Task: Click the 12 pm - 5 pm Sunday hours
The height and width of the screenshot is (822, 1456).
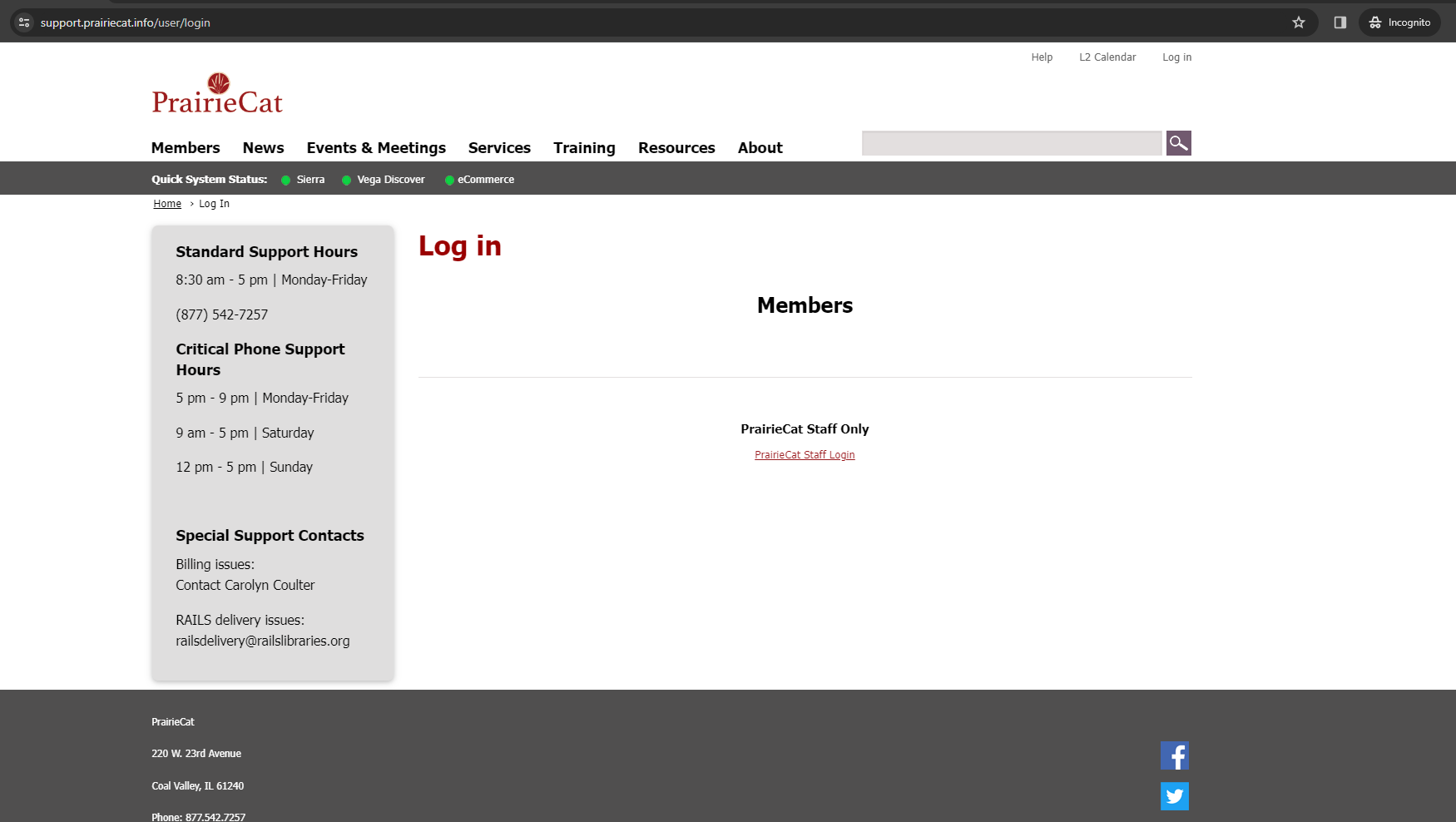Action: (245, 467)
